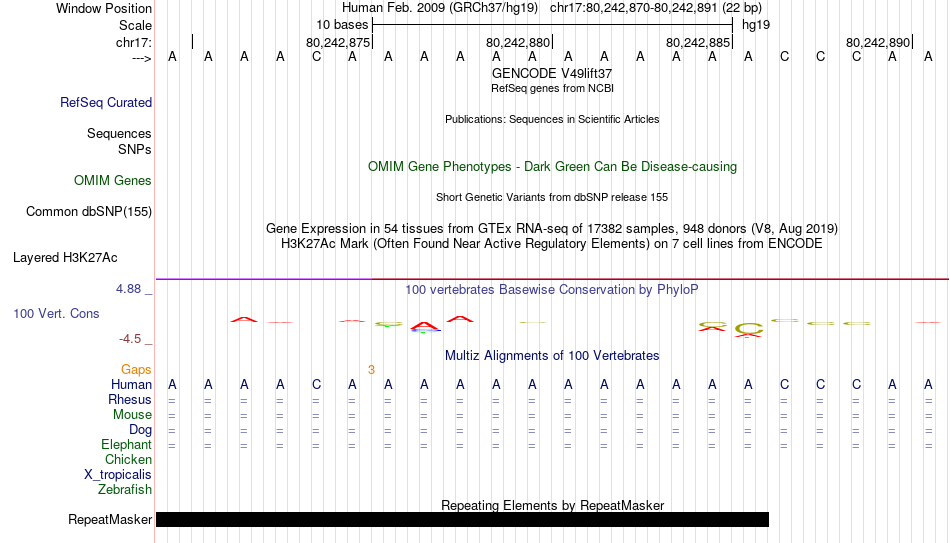Select the Layered H3K27Ac track label

[x=65, y=258]
